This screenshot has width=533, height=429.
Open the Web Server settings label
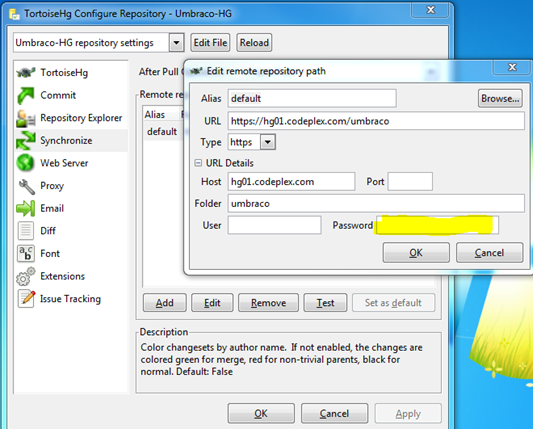[x=64, y=163]
